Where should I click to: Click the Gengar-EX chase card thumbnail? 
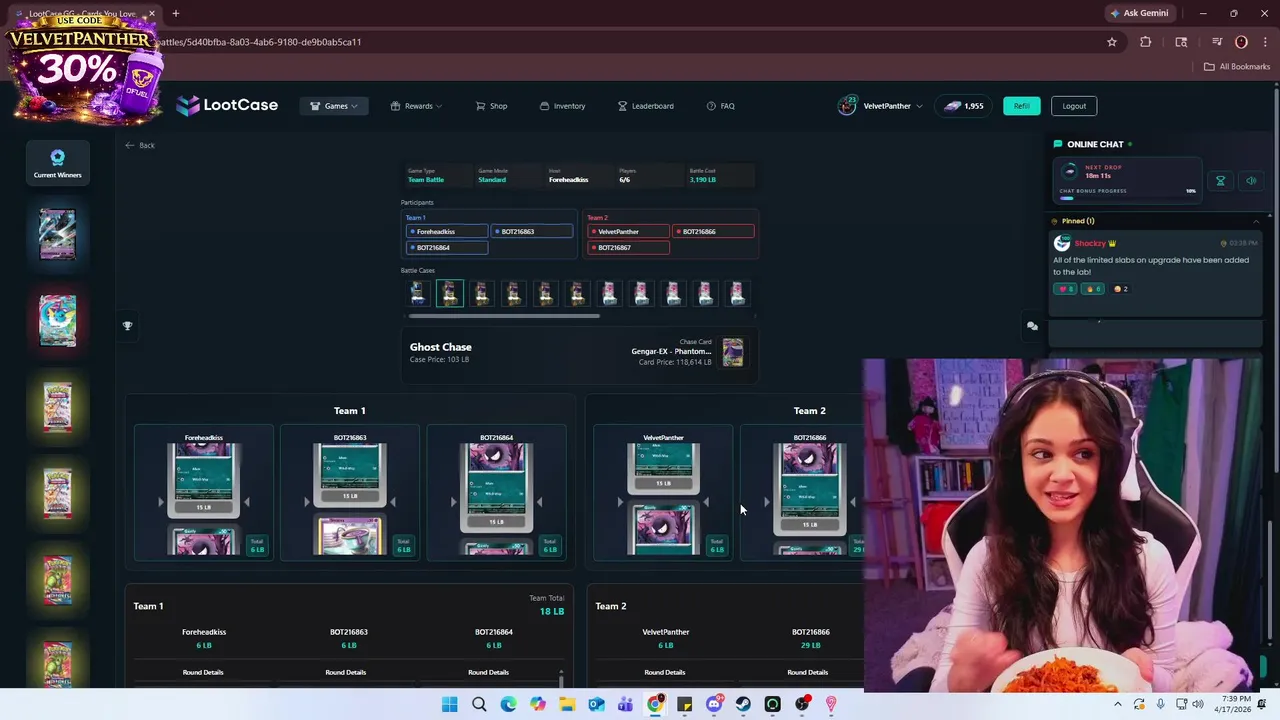[733, 352]
